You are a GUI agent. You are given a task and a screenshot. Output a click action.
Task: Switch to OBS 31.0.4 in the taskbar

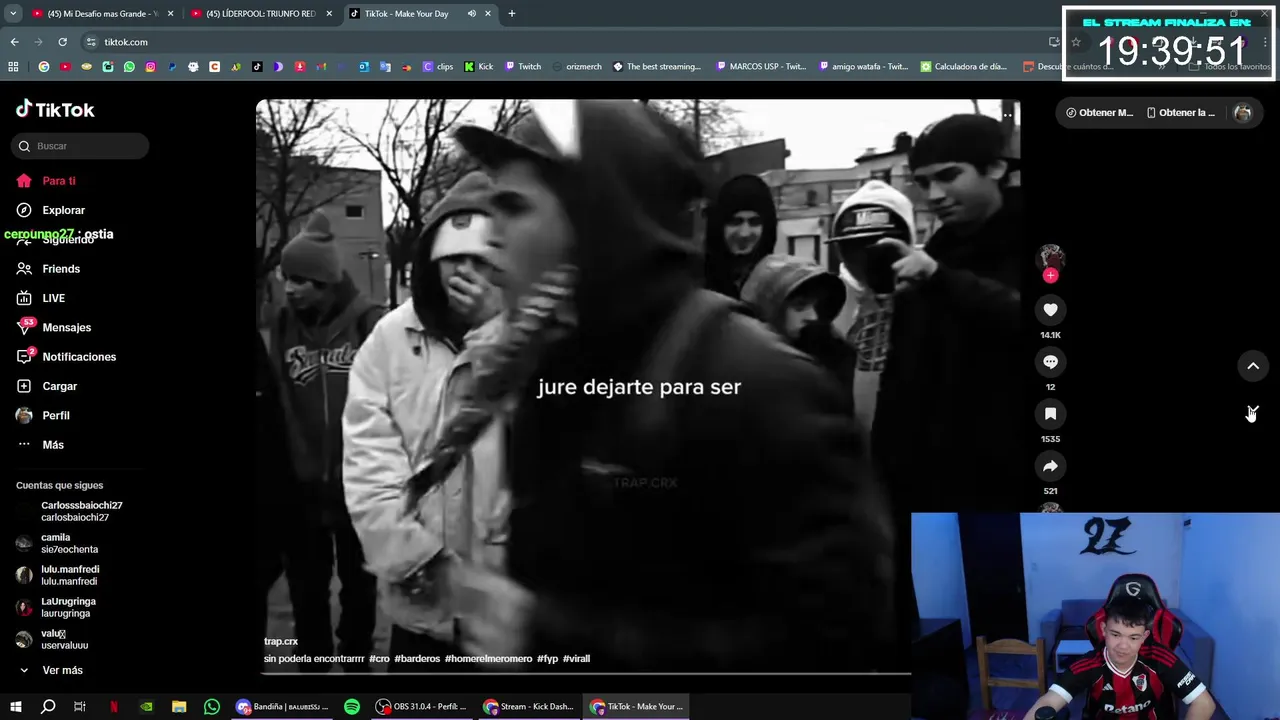tap(421, 707)
